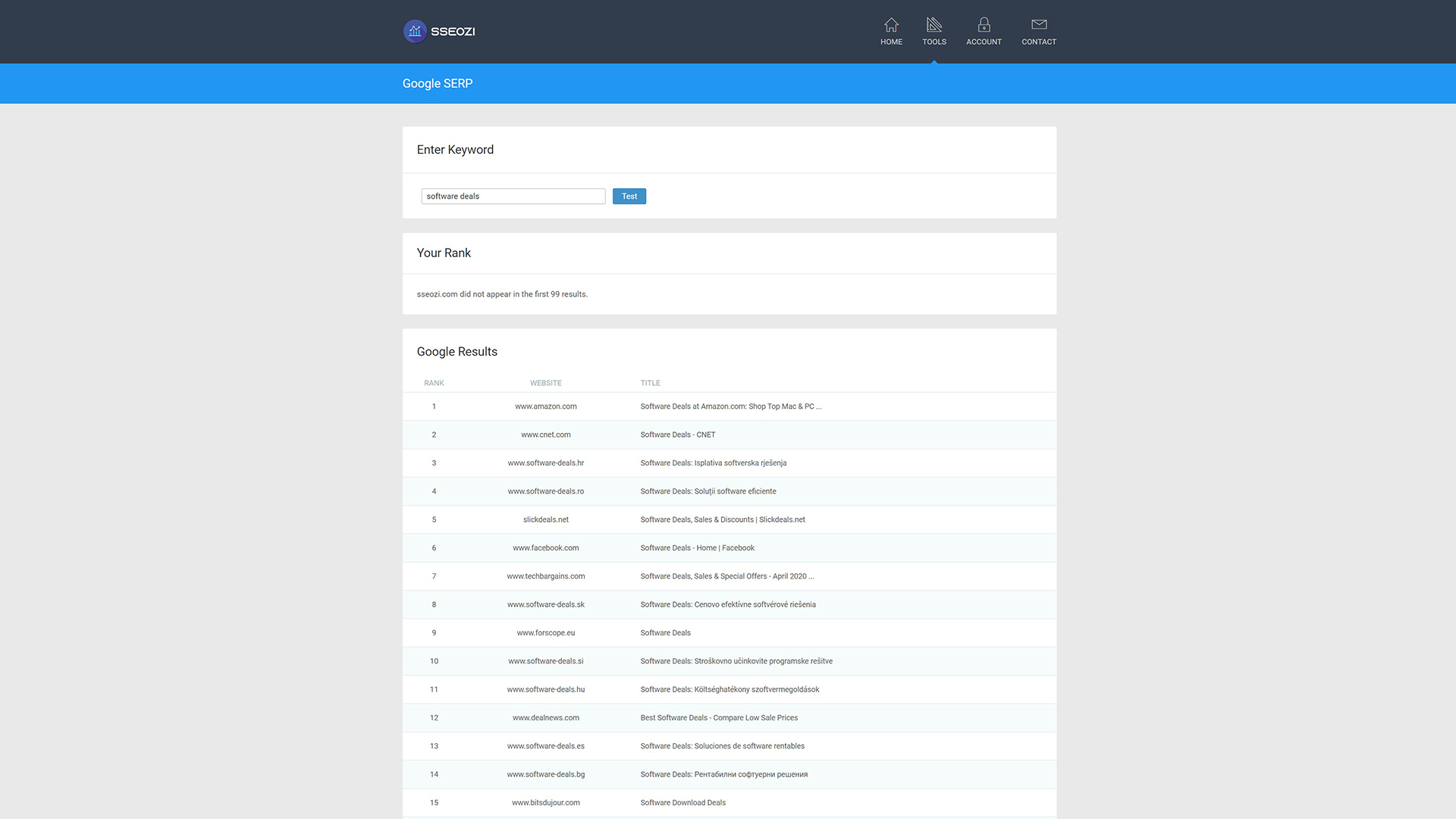
Task: Select www.techbargains.com website cell
Action: coord(546,576)
